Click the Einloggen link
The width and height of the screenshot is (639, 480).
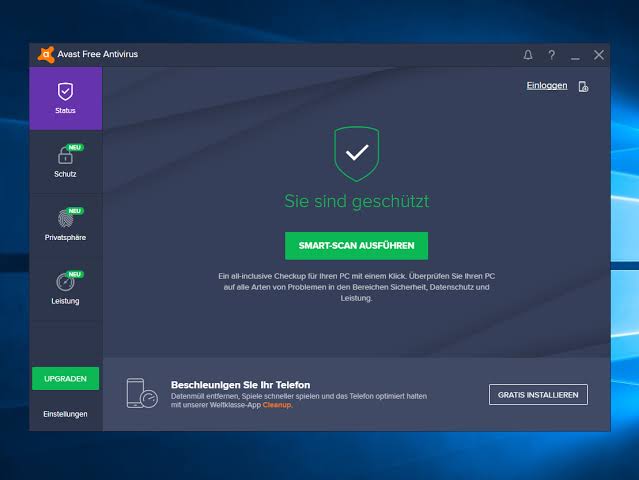click(546, 86)
